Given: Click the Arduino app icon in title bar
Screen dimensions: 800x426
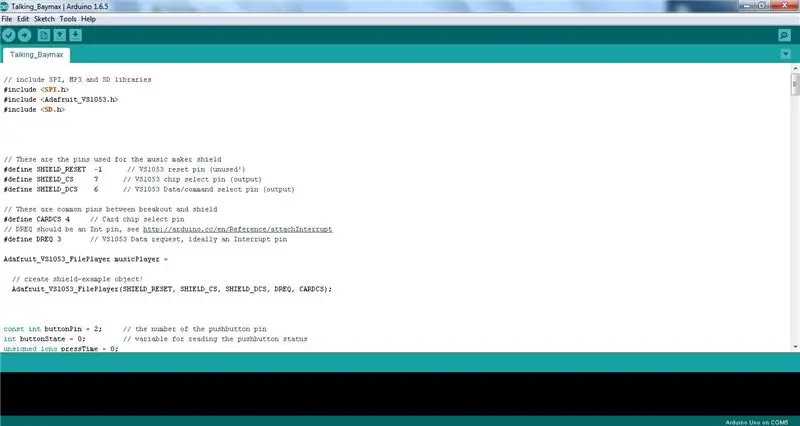Looking at the screenshot, I should (x=4, y=6).
